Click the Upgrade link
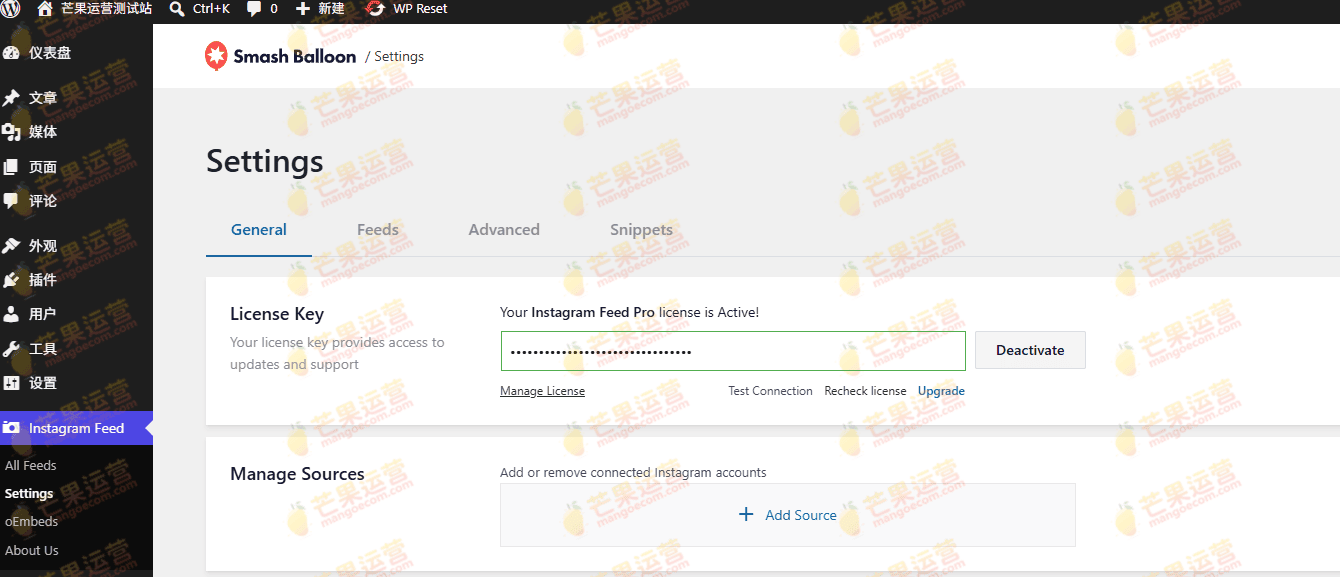 click(x=941, y=391)
